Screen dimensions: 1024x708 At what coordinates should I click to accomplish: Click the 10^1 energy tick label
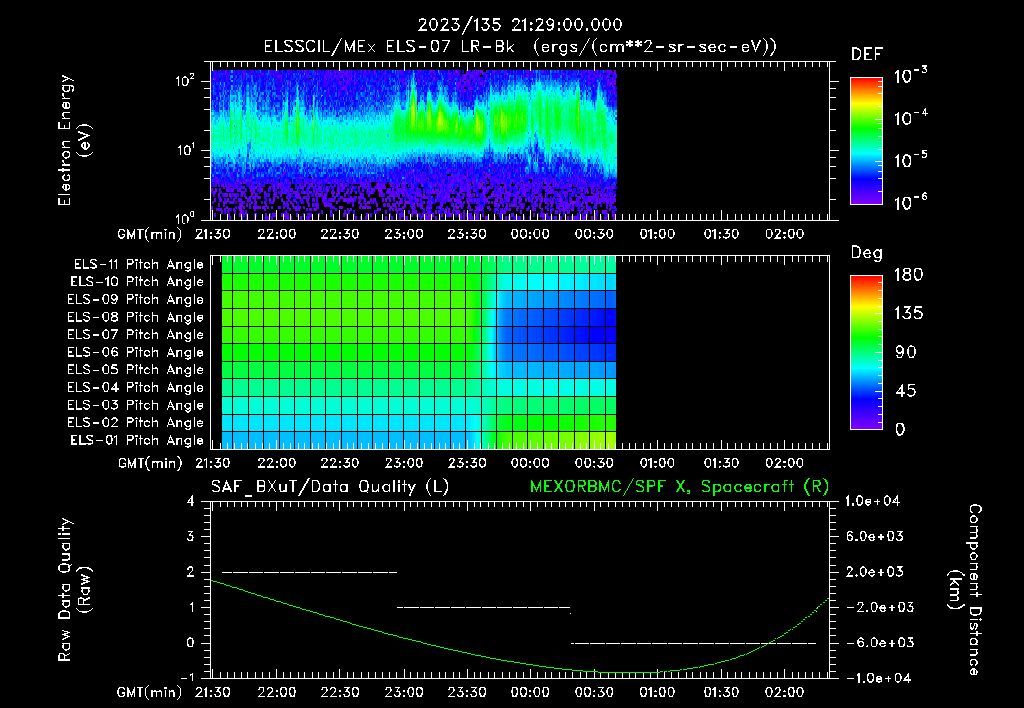tap(185, 150)
